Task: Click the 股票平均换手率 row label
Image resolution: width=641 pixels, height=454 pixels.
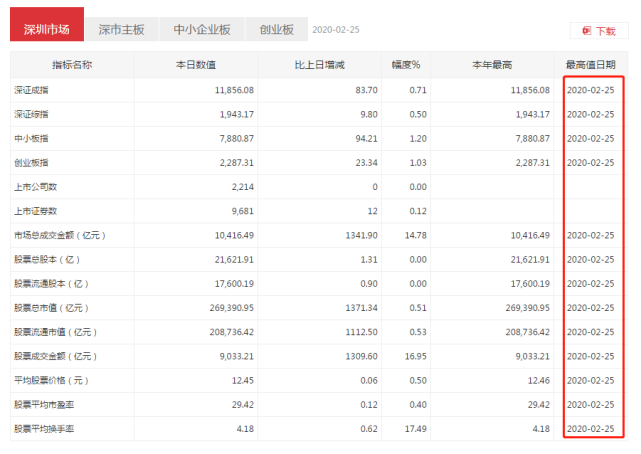Action: click(x=44, y=429)
